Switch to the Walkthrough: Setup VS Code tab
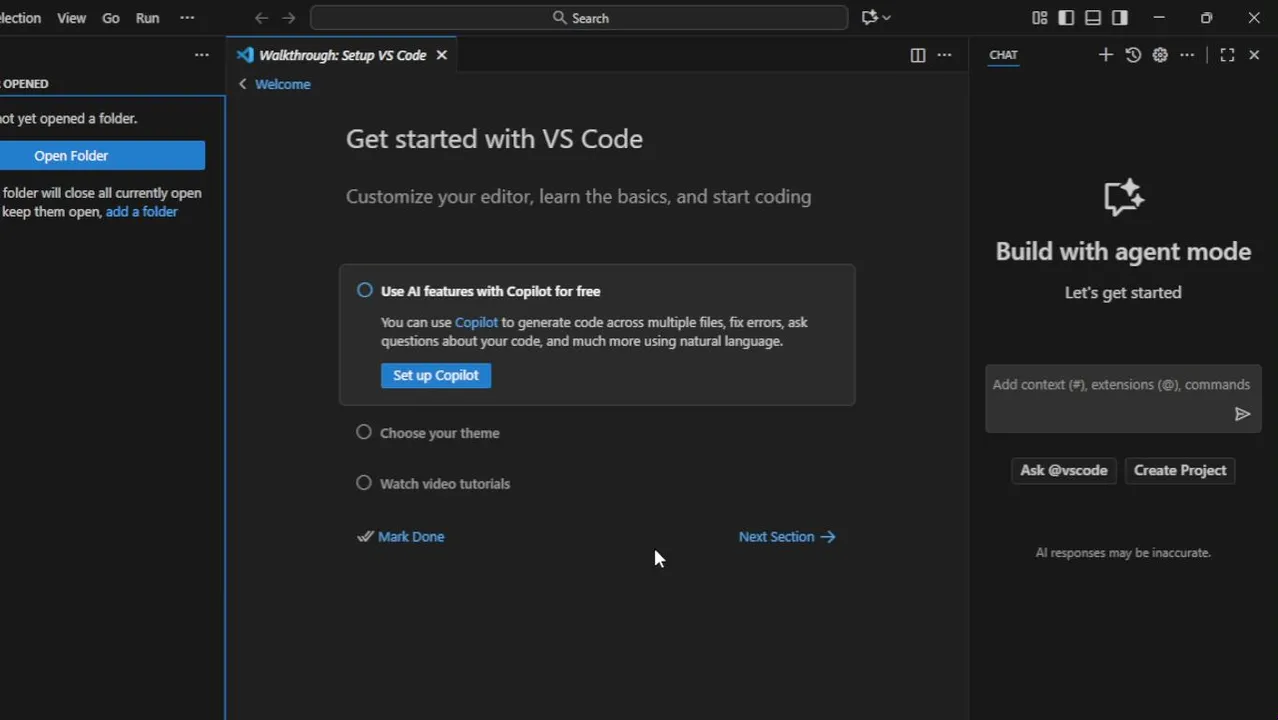The width and height of the screenshot is (1278, 720). [342, 55]
